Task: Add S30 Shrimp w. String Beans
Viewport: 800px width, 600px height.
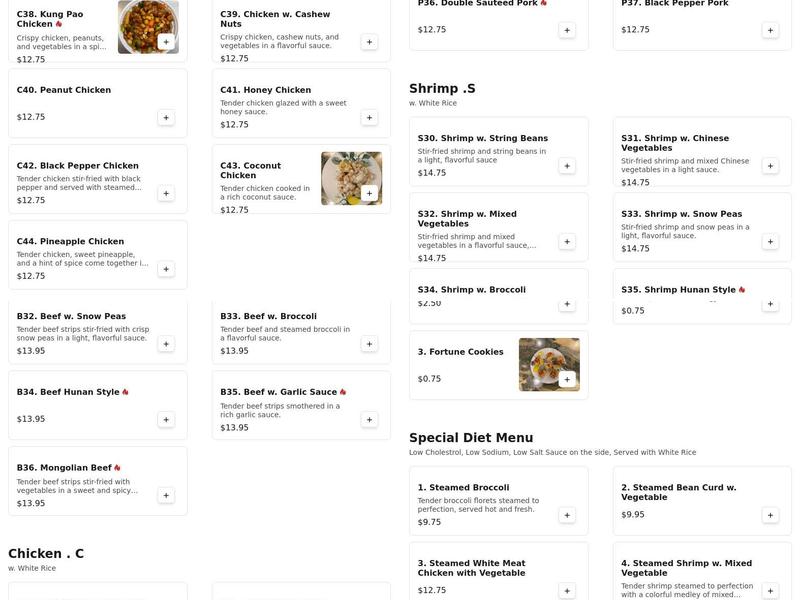Action: [x=567, y=166]
